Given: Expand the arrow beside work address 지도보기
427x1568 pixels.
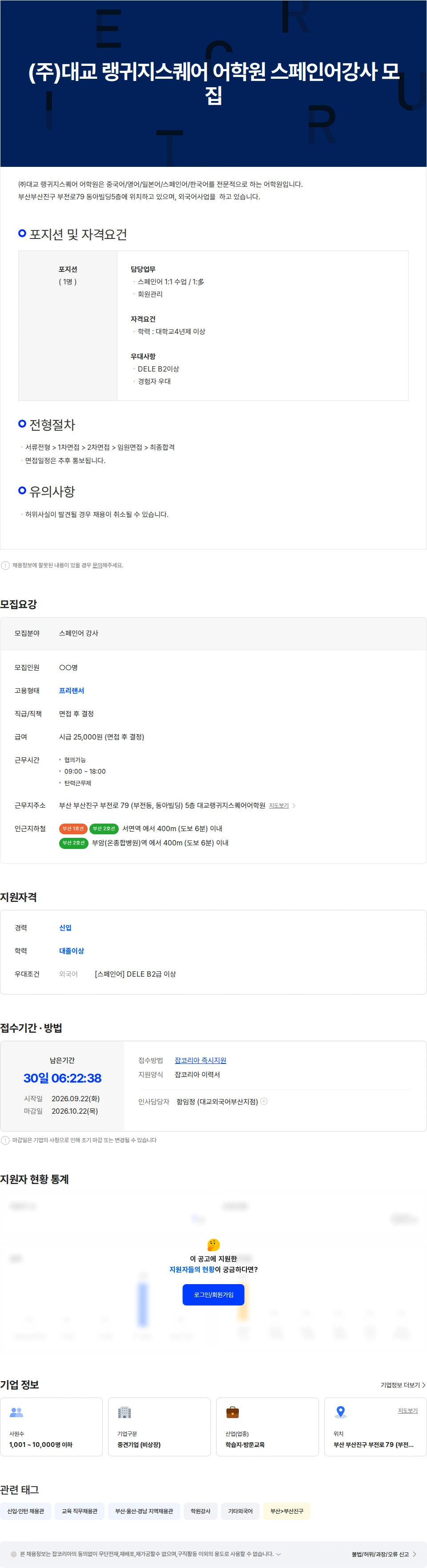Looking at the screenshot, I should [294, 805].
